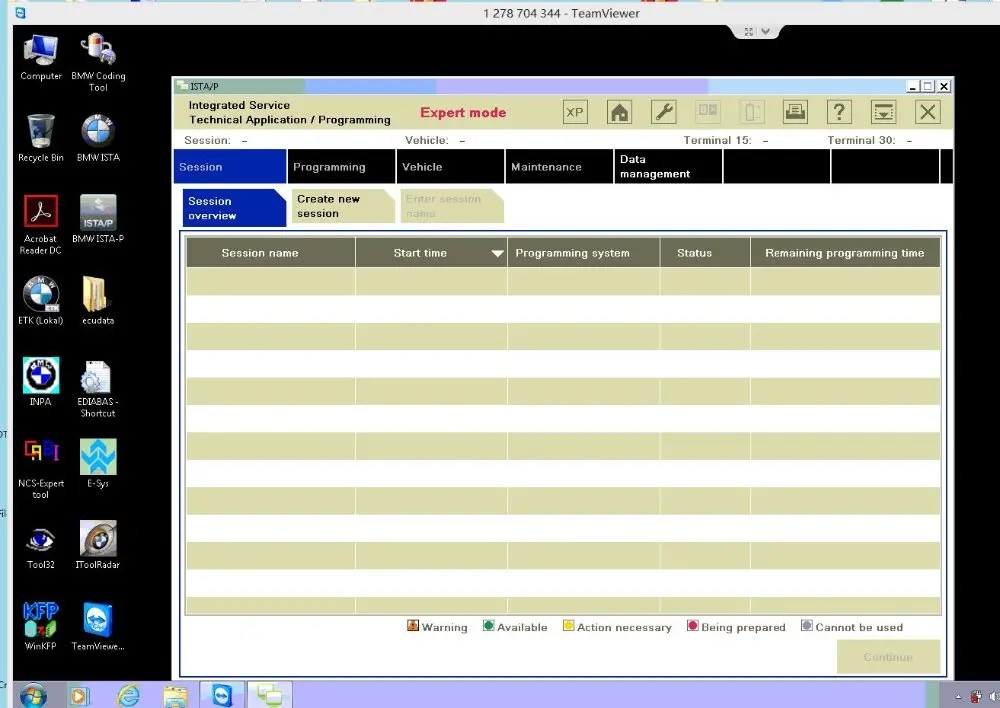Open the wrench settings icon
Image resolution: width=1000 pixels, height=708 pixels.
663,112
